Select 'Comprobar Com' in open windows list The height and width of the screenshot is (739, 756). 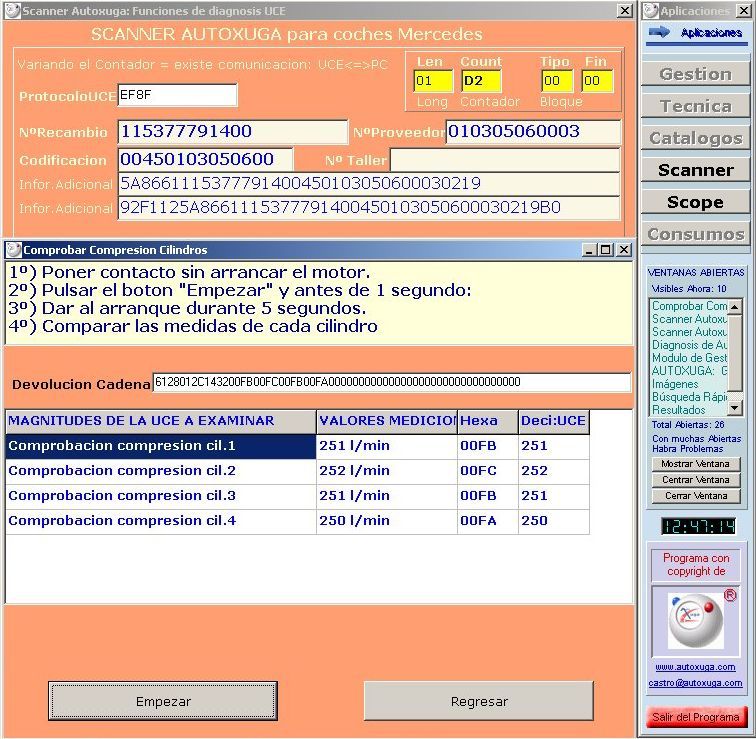(689, 306)
